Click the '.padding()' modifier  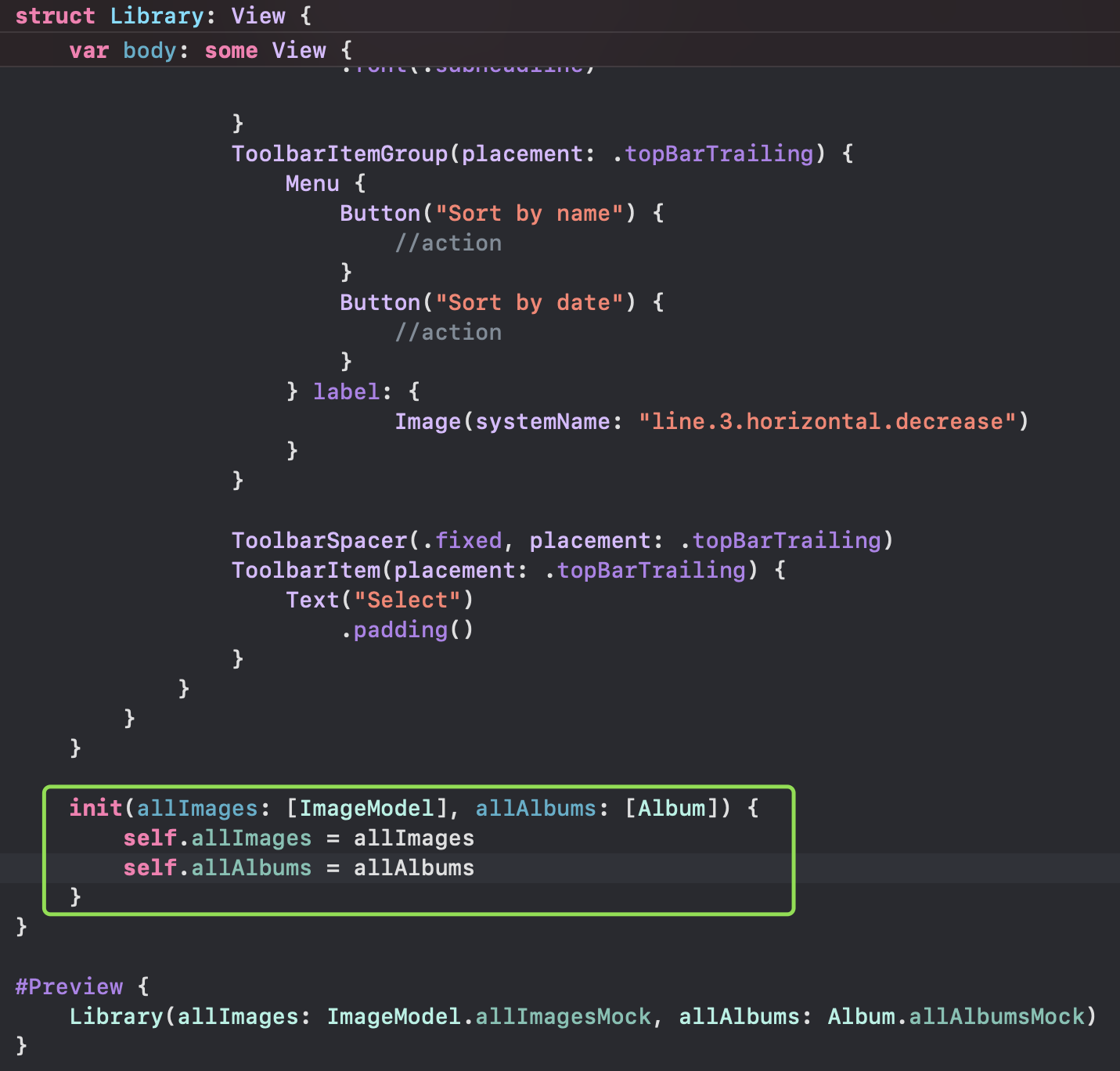click(x=407, y=629)
